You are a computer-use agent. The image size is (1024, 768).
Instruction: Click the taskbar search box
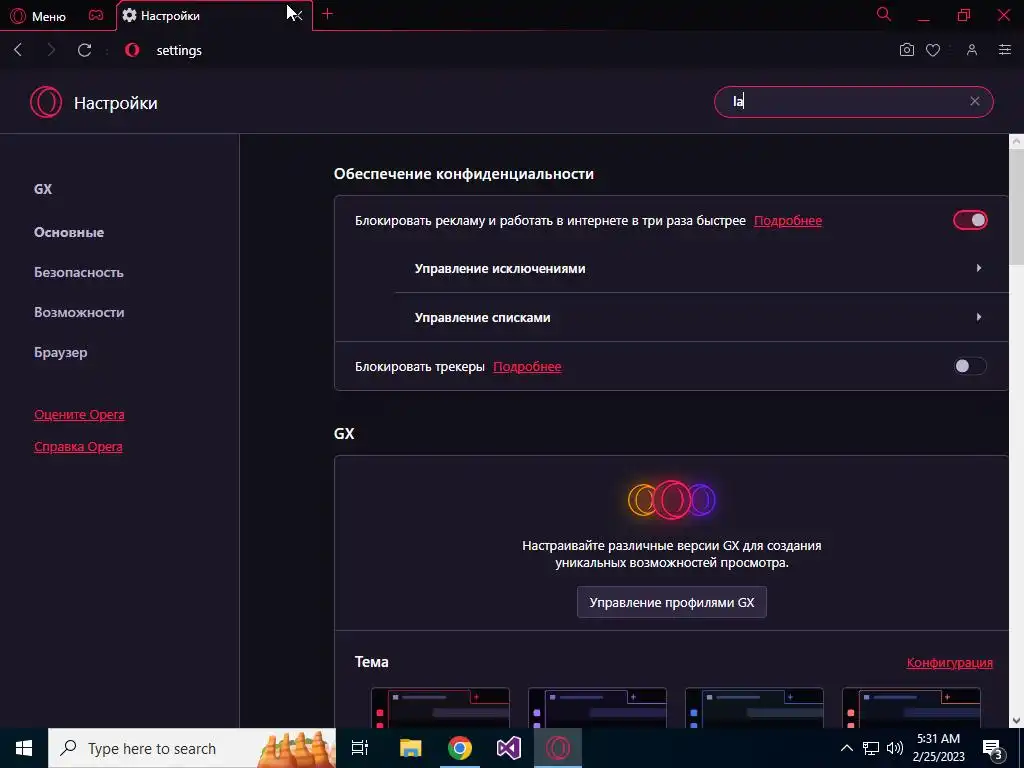click(x=192, y=748)
